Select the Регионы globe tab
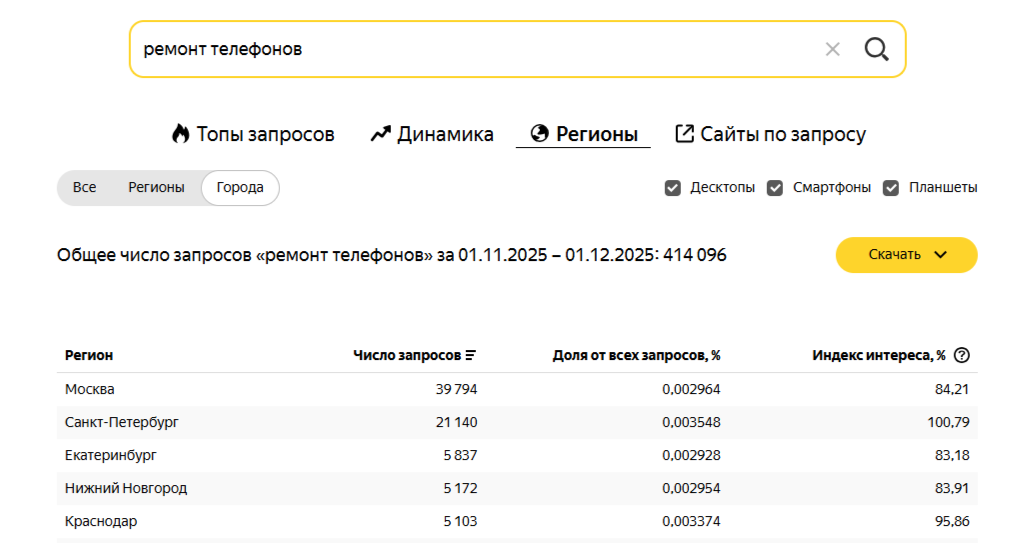The height and width of the screenshot is (543, 1025). click(x=583, y=134)
